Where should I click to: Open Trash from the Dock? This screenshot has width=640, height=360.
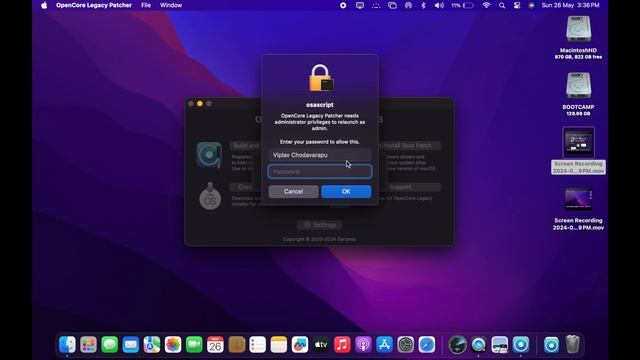[x=573, y=344]
